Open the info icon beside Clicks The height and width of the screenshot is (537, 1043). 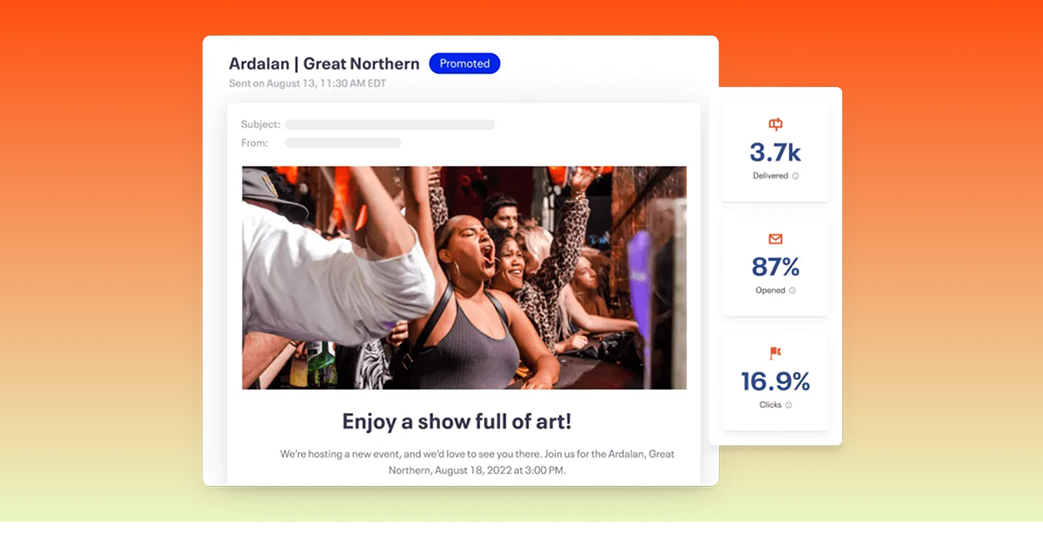(789, 405)
